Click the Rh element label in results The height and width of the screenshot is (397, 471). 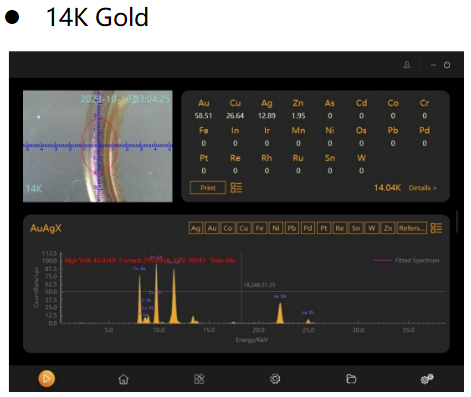[267, 158]
